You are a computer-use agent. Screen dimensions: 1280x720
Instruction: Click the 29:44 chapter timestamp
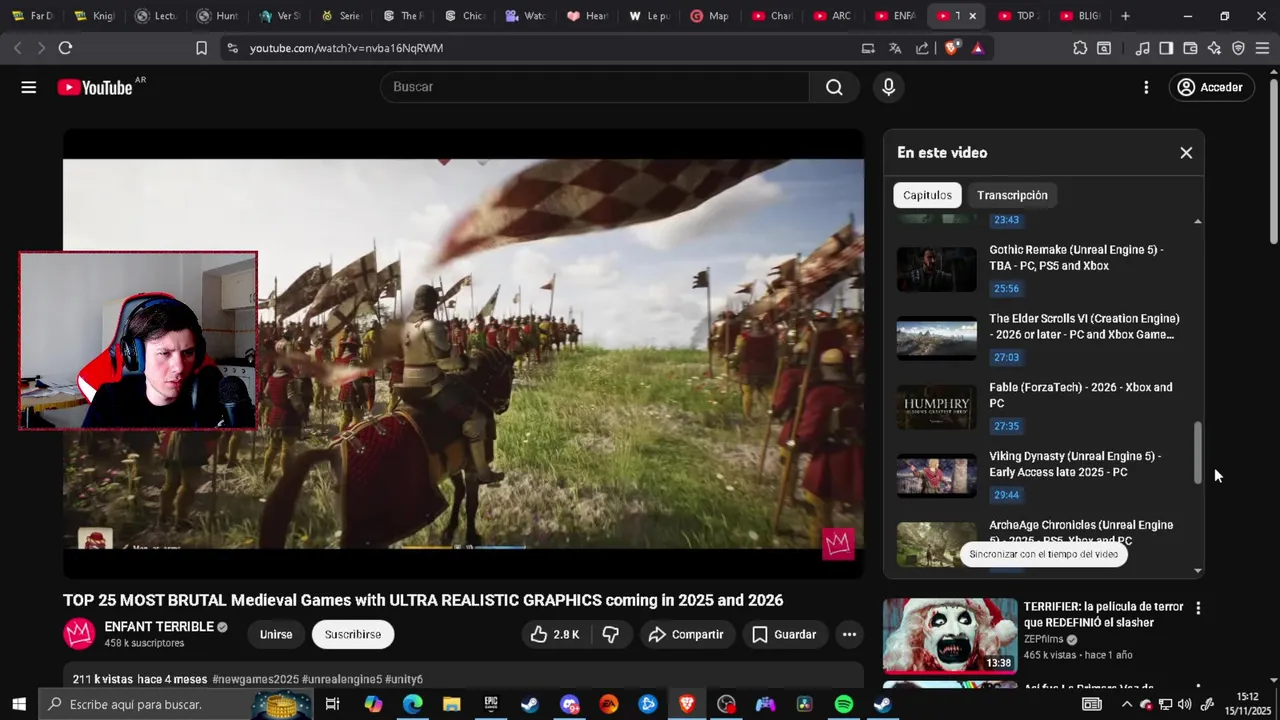tap(1006, 495)
